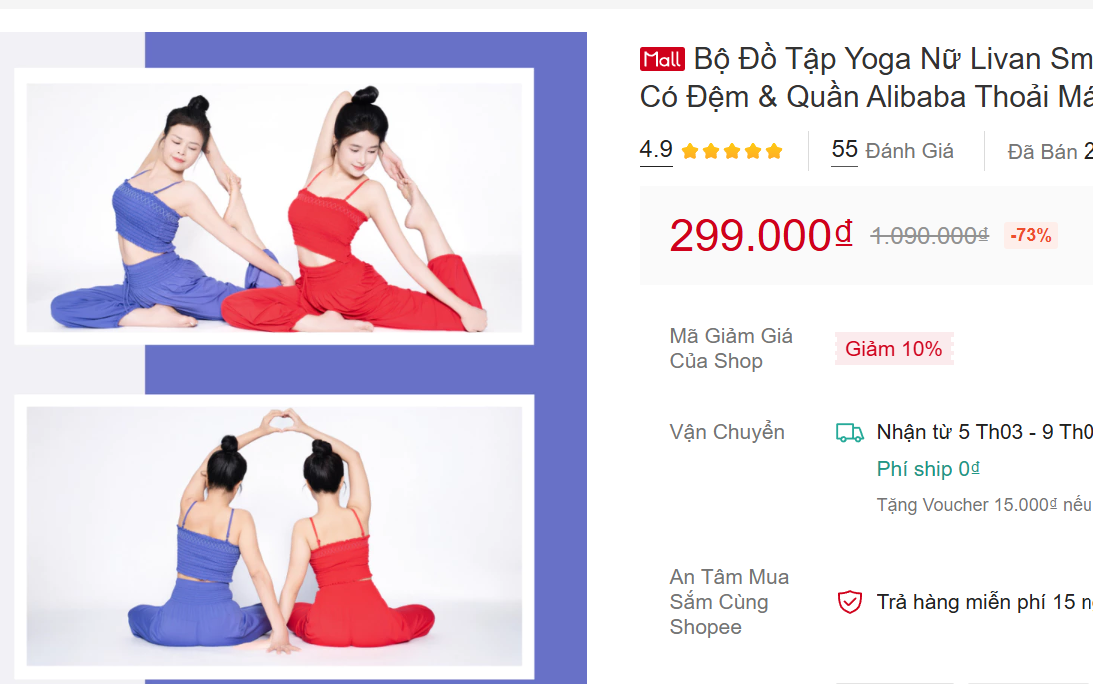
Task: Click the Tặng Voucher 15.000₫ note
Action: [984, 505]
